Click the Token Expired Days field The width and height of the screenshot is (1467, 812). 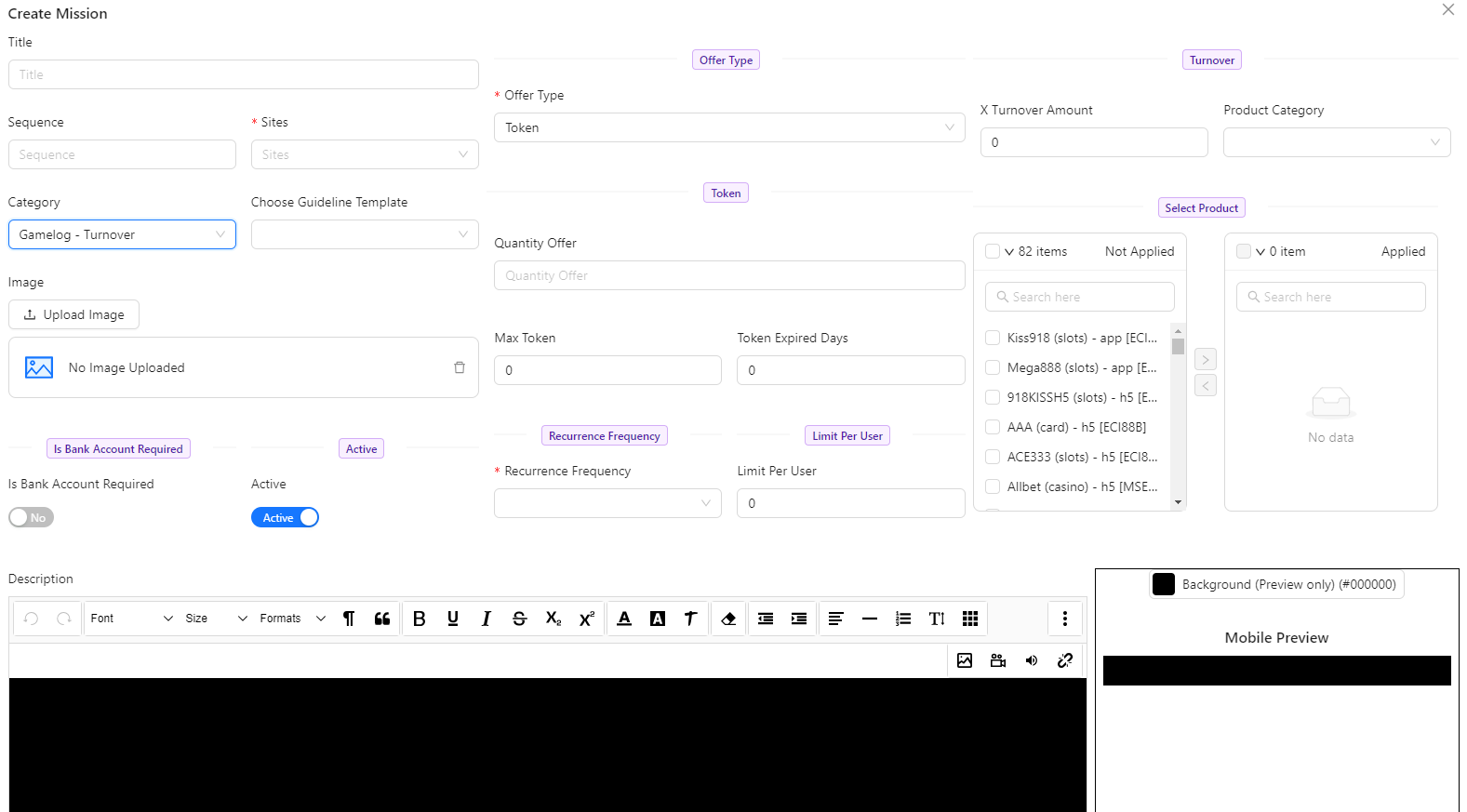tap(851, 370)
